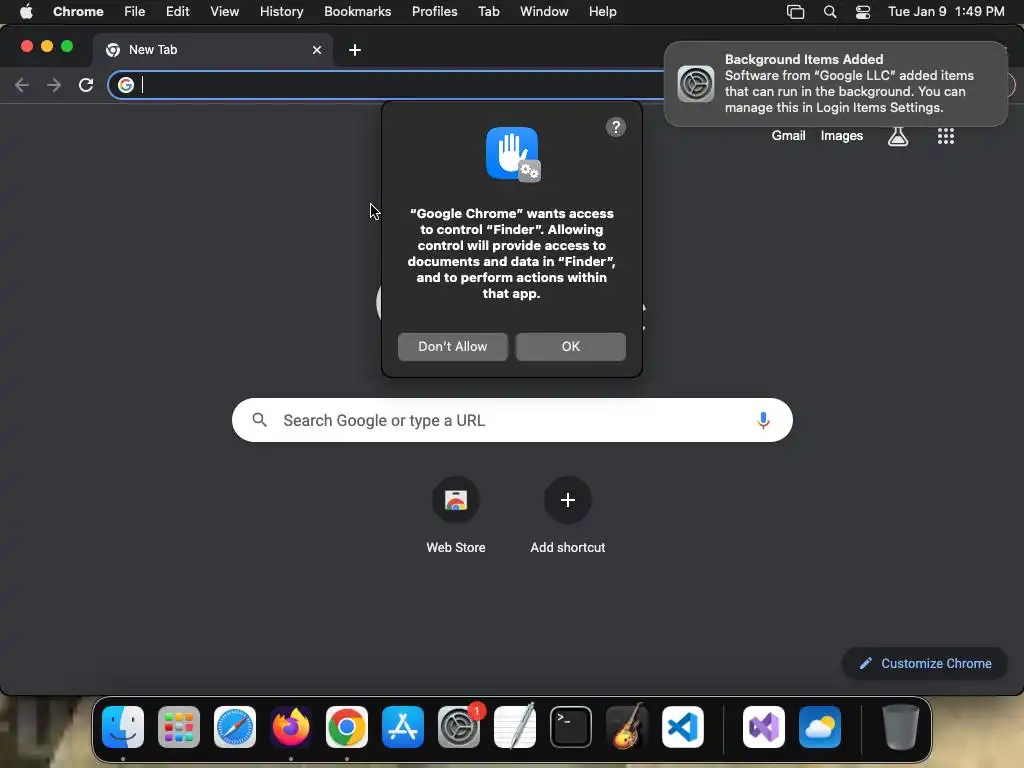This screenshot has width=1024, height=768.
Task: Click the help question mark in the dialog
Action: [616, 127]
